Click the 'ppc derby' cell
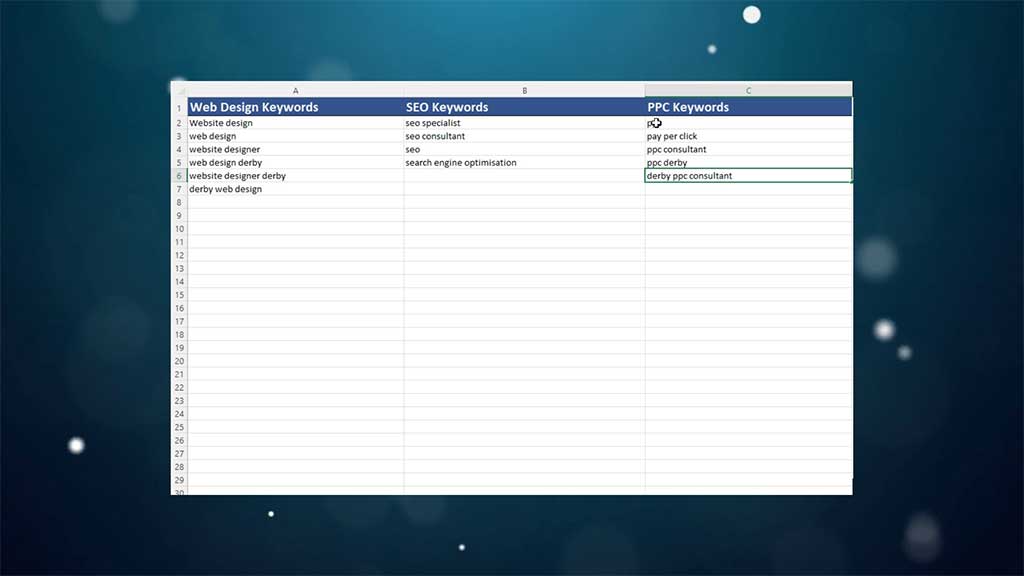This screenshot has width=1024, height=576. pos(748,162)
